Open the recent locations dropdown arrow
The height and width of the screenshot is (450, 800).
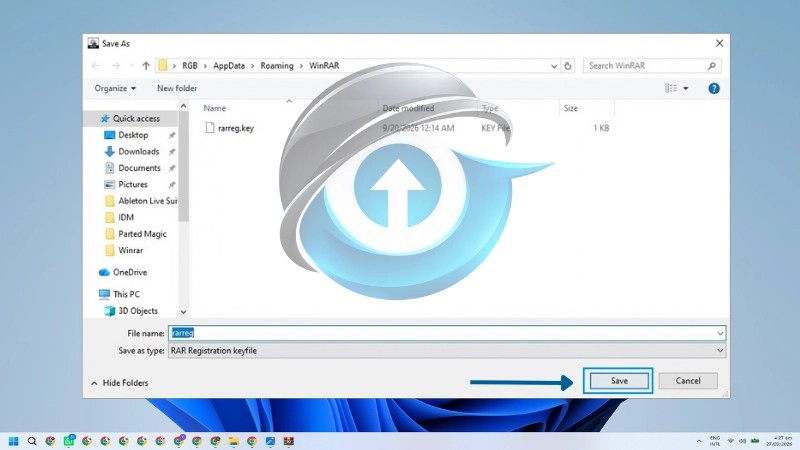point(132,66)
